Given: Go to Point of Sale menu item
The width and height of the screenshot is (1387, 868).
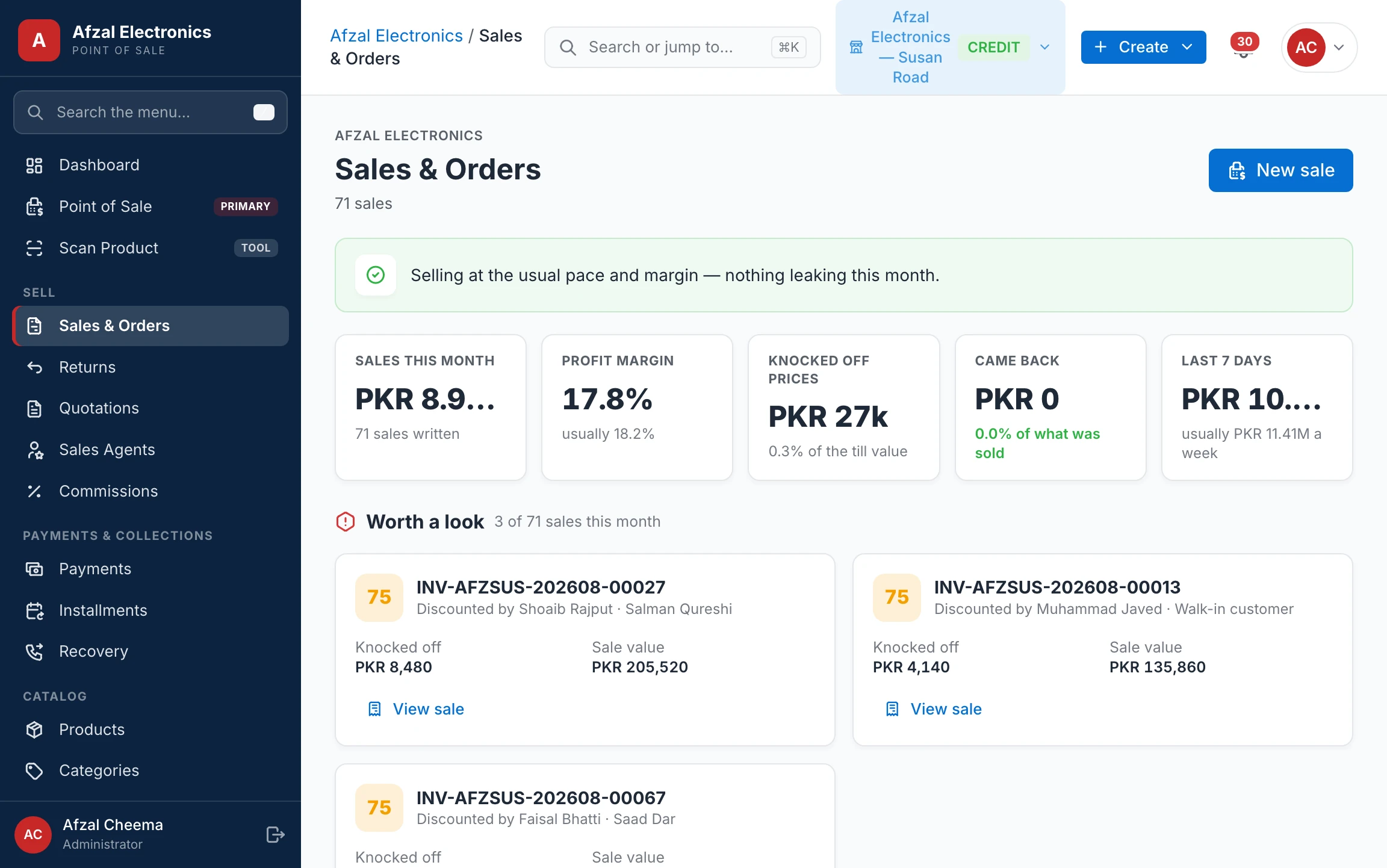Looking at the screenshot, I should pyautogui.click(x=150, y=206).
